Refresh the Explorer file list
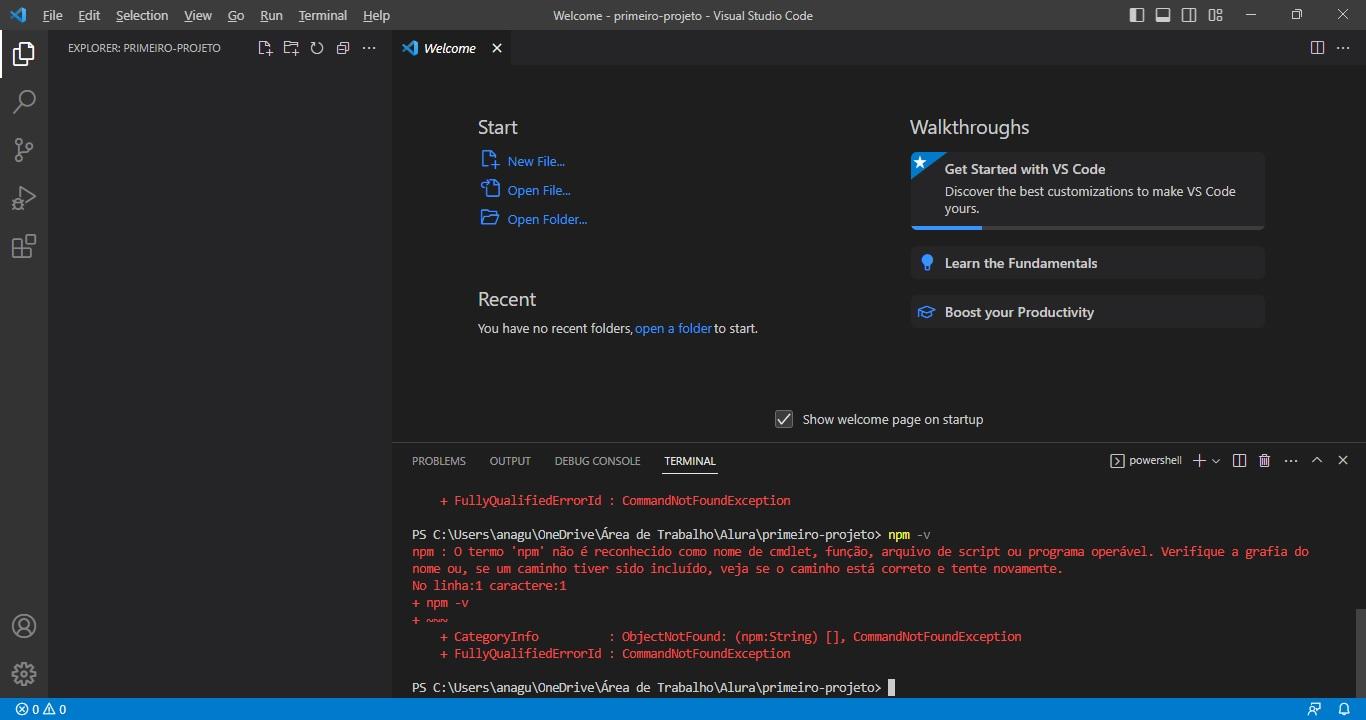Image resolution: width=1366 pixels, height=720 pixels. coord(317,48)
